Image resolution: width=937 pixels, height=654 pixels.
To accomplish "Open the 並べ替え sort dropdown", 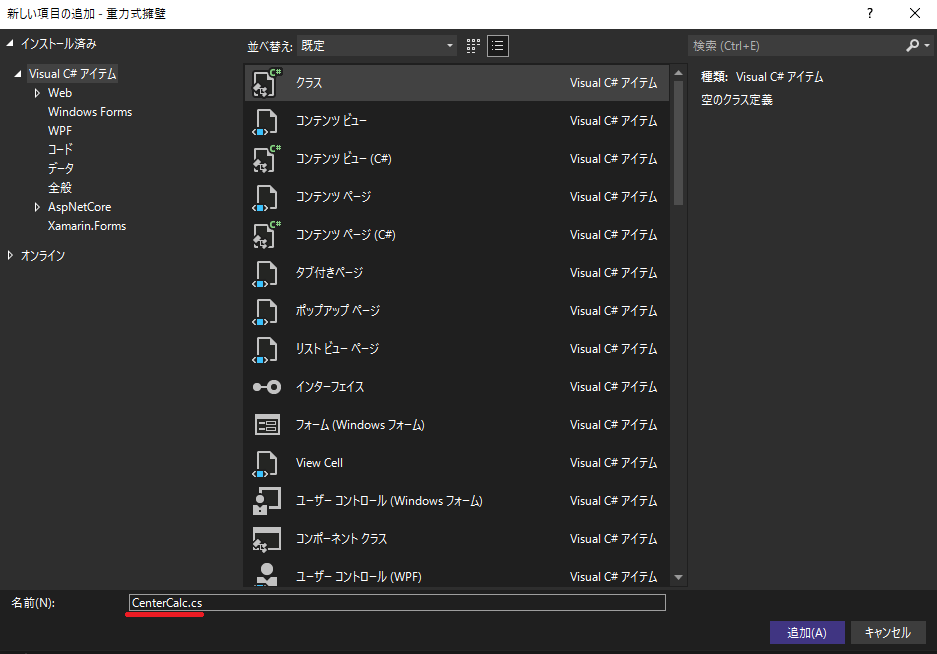I will (x=377, y=46).
